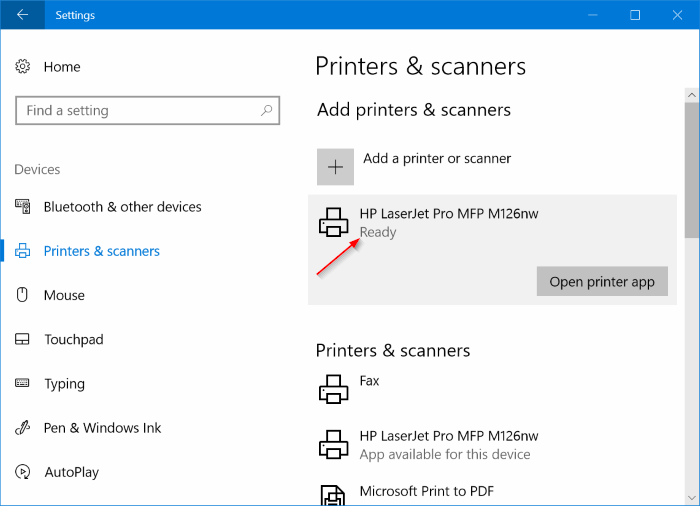700x506 pixels.
Task: Select the Mouse icon in sidebar
Action: pos(22,295)
